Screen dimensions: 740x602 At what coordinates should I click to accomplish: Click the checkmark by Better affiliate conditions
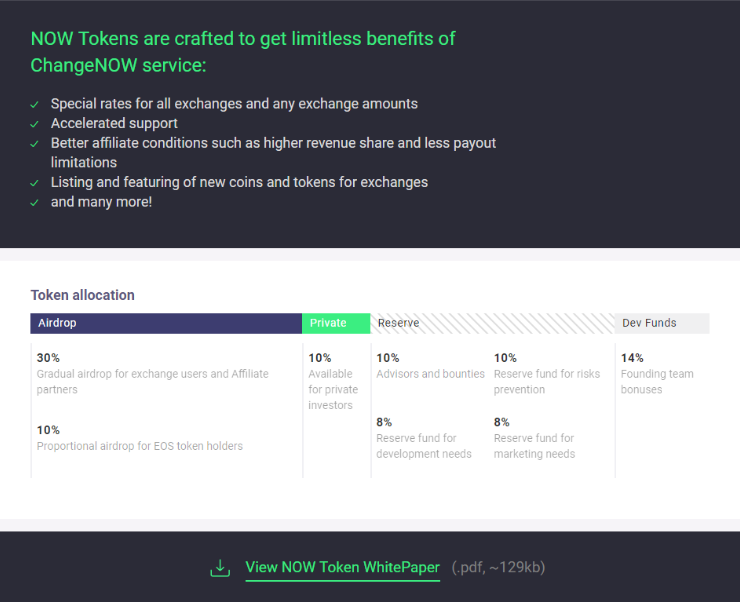[x=34, y=144]
